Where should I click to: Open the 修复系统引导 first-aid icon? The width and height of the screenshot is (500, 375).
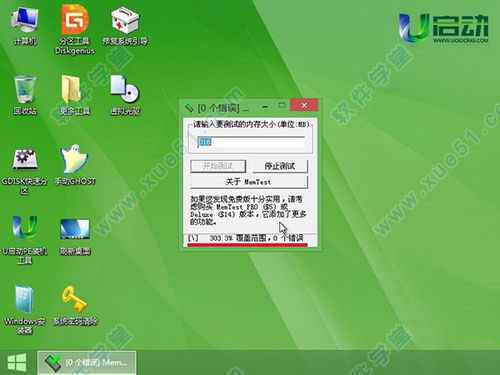click(125, 26)
